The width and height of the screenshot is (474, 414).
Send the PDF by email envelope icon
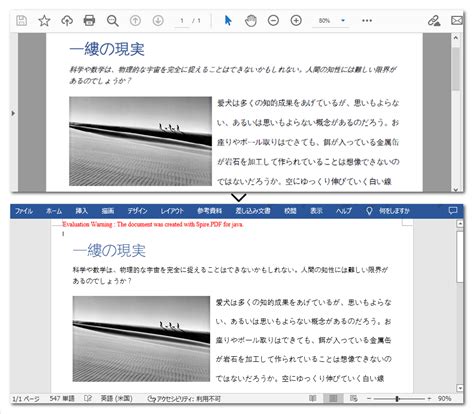pos(457,21)
